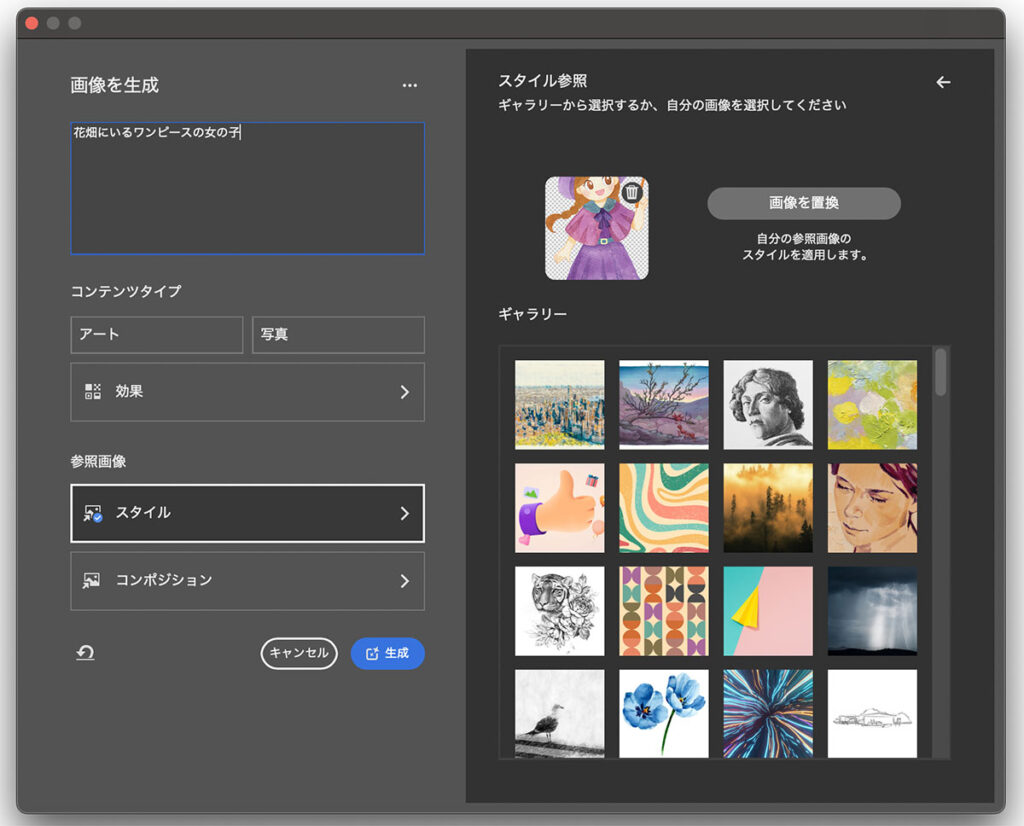
Task: Click the reset arrow icon beside Cancel
Action: (x=86, y=653)
